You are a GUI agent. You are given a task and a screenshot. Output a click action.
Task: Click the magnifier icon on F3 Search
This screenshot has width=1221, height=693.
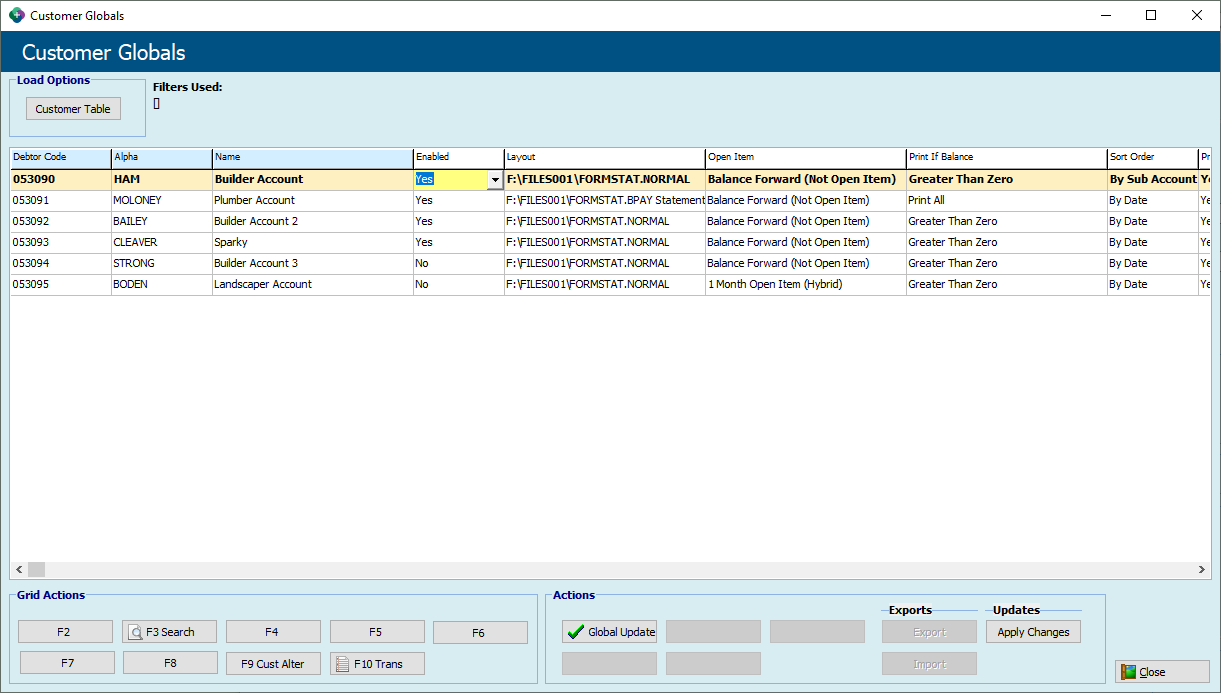click(136, 632)
